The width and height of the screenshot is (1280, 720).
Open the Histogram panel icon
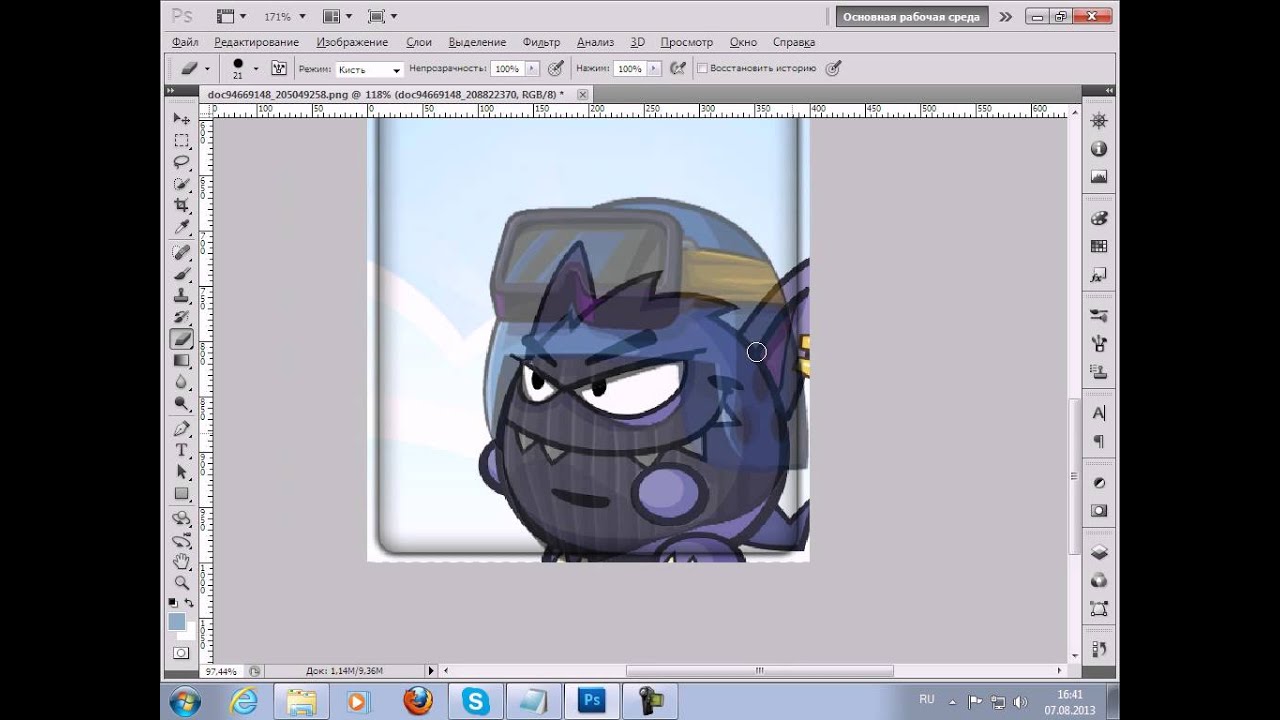pos(1099,176)
